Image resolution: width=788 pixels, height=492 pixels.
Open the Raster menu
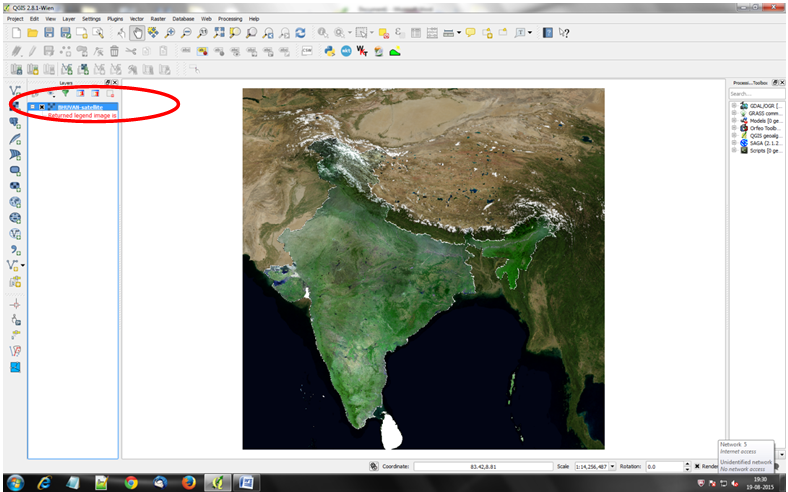(x=158, y=19)
